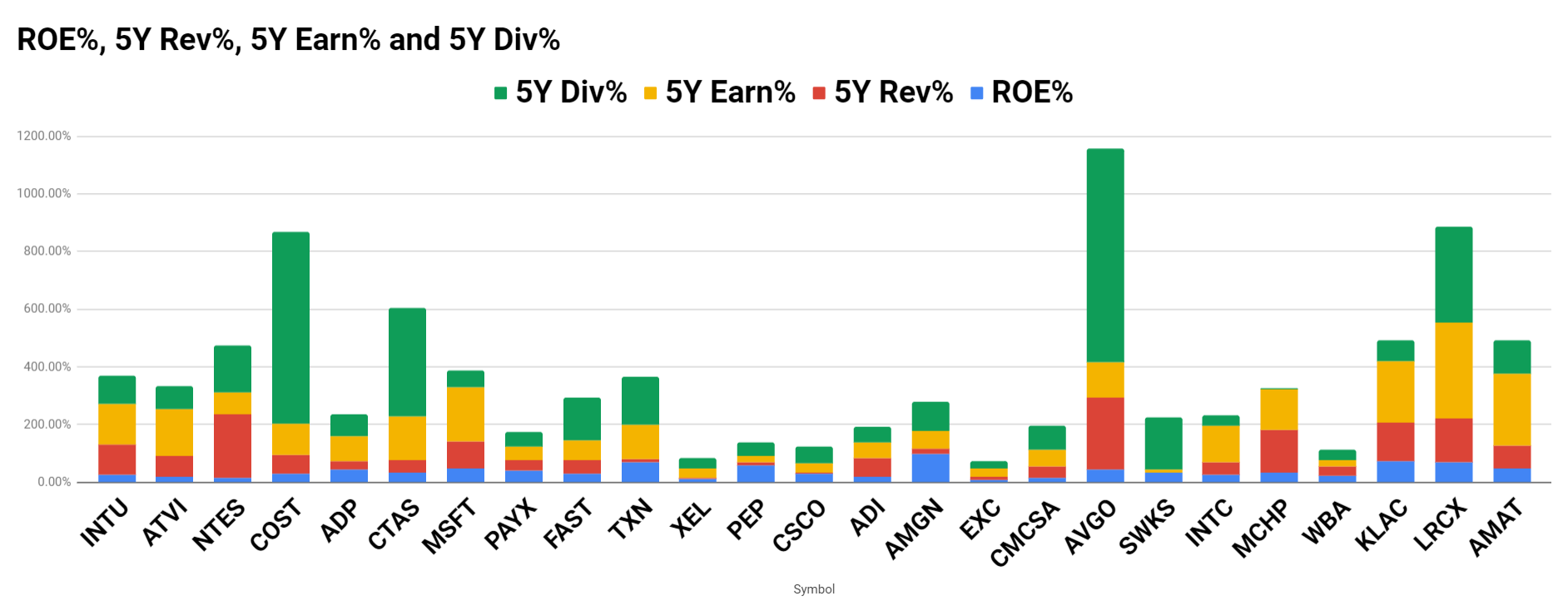Click the KLAC axis label
1568x611 pixels.
(x=1382, y=525)
